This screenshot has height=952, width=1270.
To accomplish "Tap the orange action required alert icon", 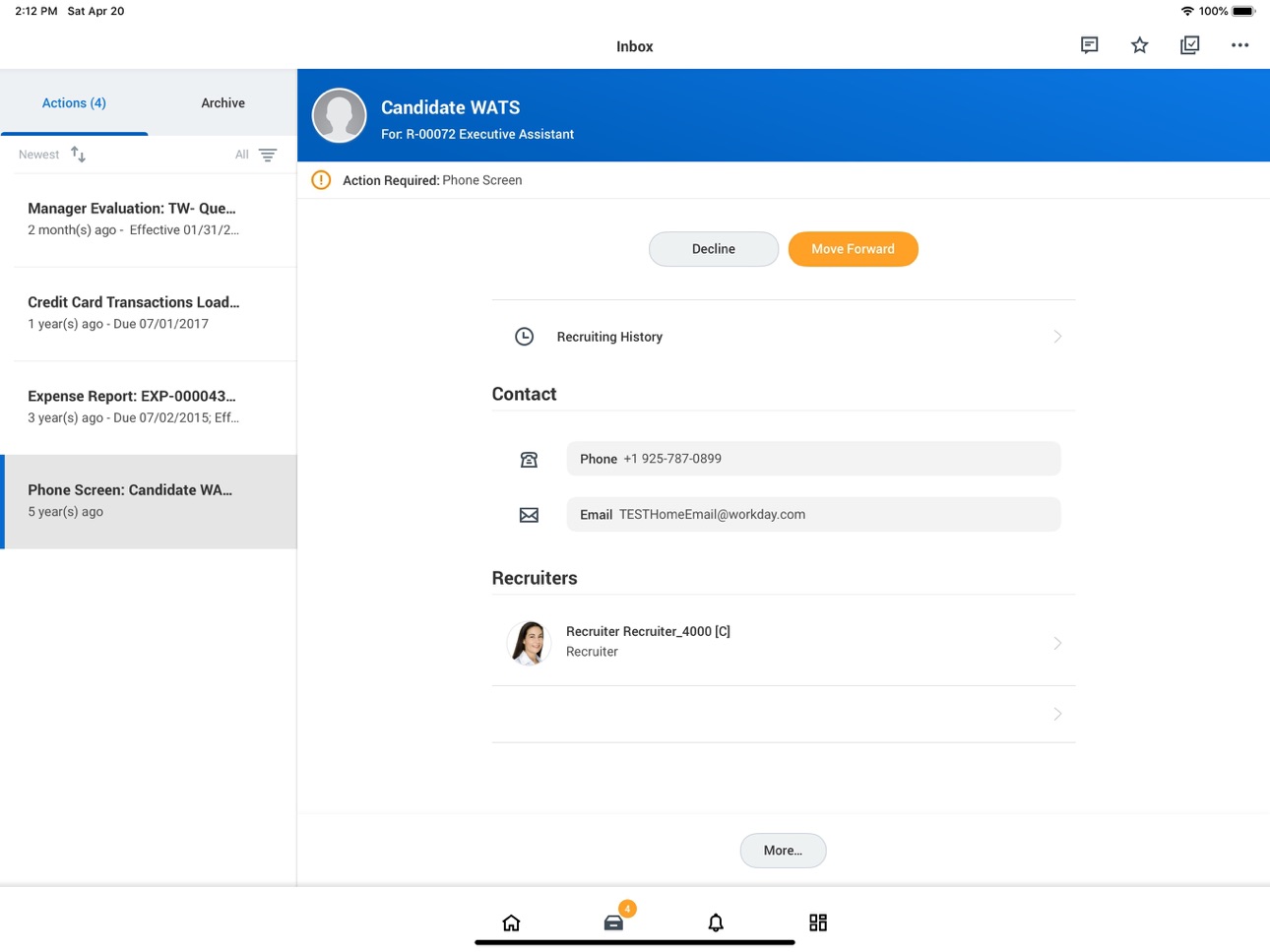I will [321, 180].
